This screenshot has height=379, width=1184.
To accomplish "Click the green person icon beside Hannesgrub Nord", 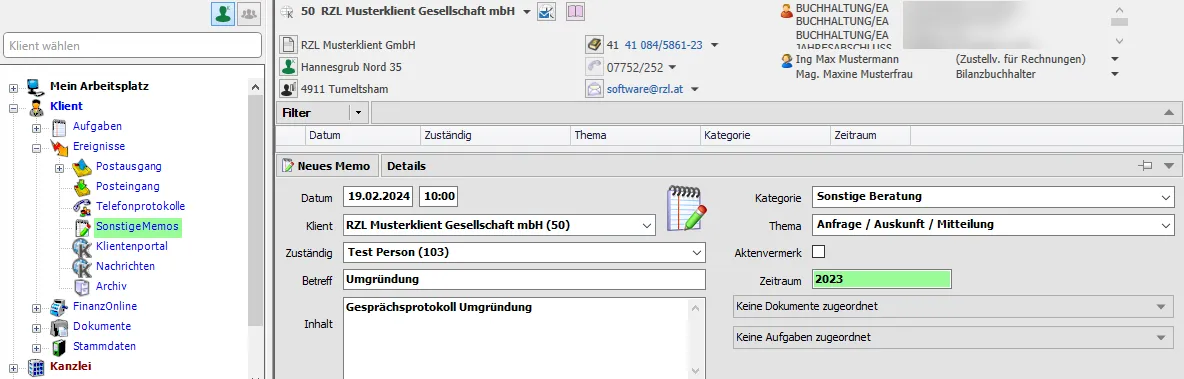I will (288, 66).
